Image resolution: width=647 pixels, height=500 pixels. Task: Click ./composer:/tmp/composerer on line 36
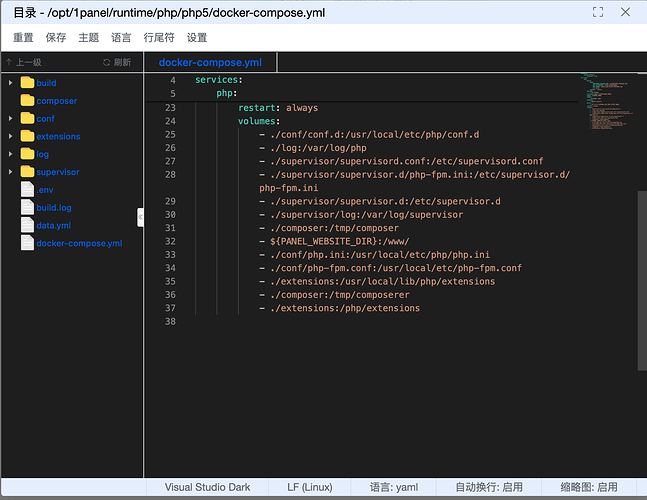point(340,295)
